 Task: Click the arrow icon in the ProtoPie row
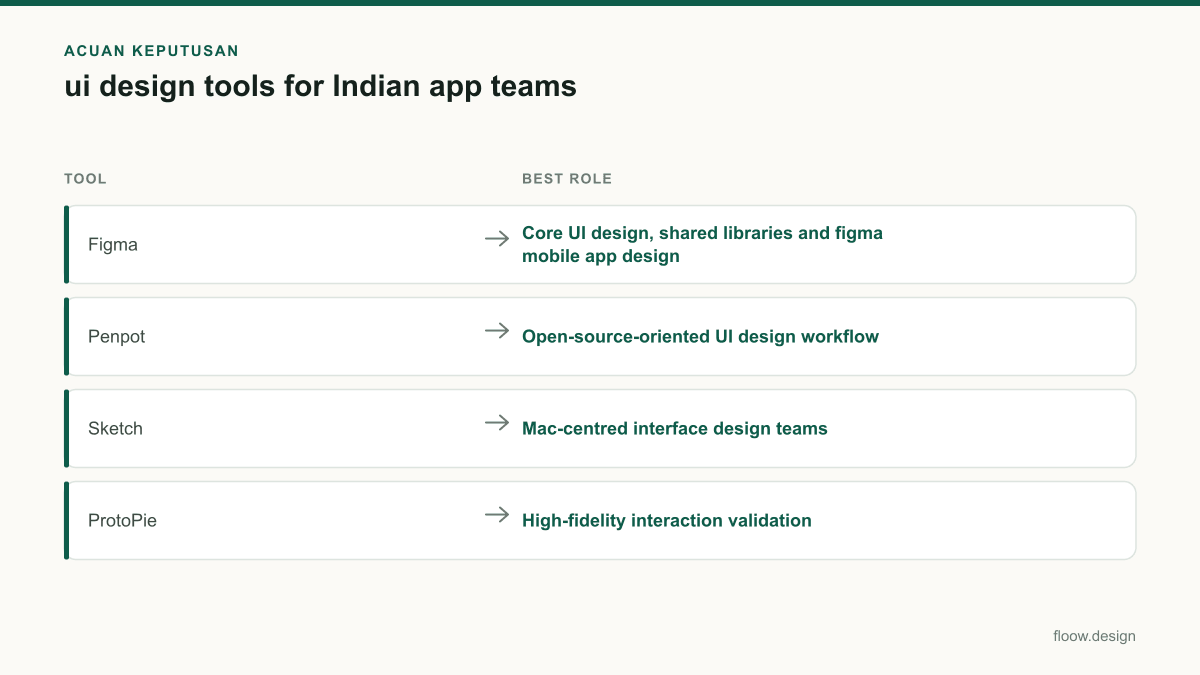[x=497, y=514]
